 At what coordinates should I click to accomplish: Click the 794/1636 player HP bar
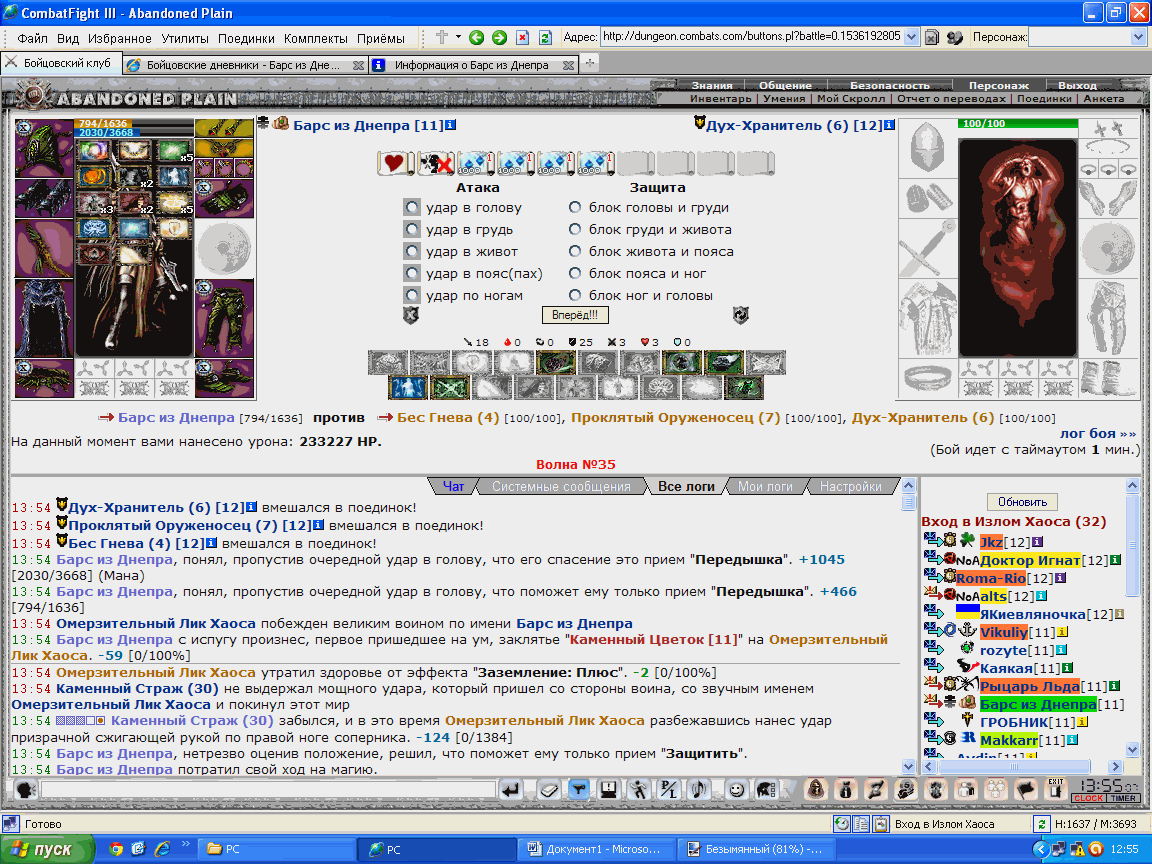134,123
